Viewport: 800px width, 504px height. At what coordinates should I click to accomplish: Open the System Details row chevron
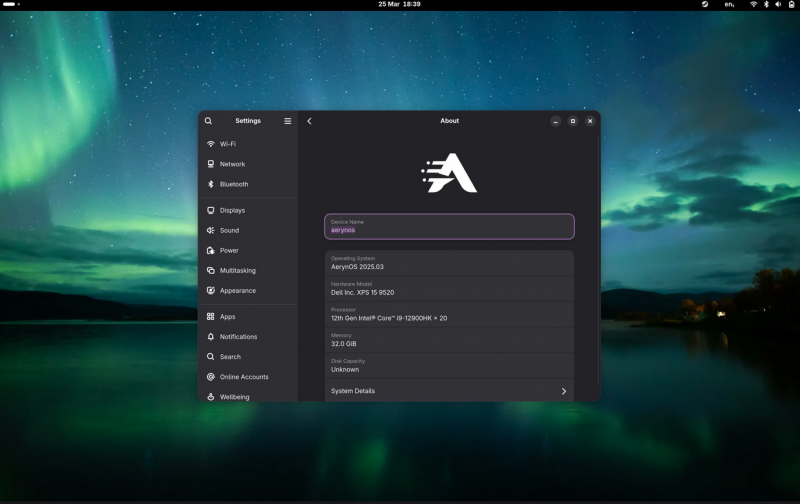[564, 391]
